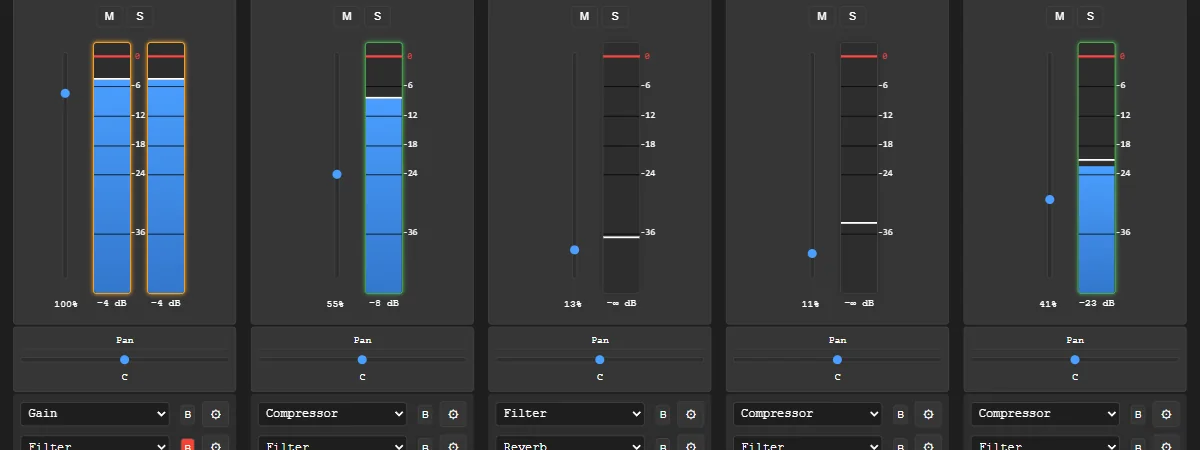The width and height of the screenshot is (1200, 450).
Task: Open settings gear for the Gain effect
Action: tap(215, 414)
